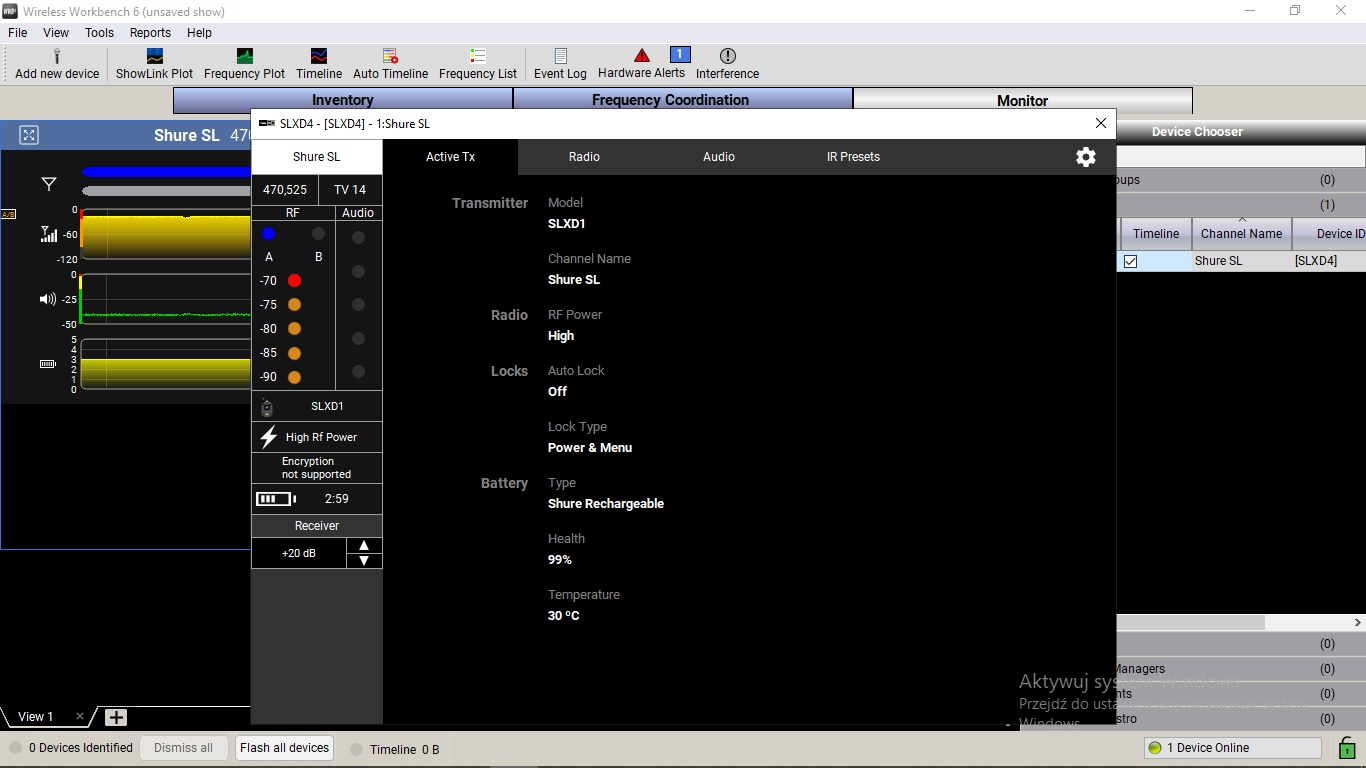The width and height of the screenshot is (1366, 768).
Task: Click the +20 dB receiver gain field
Action: click(299, 553)
